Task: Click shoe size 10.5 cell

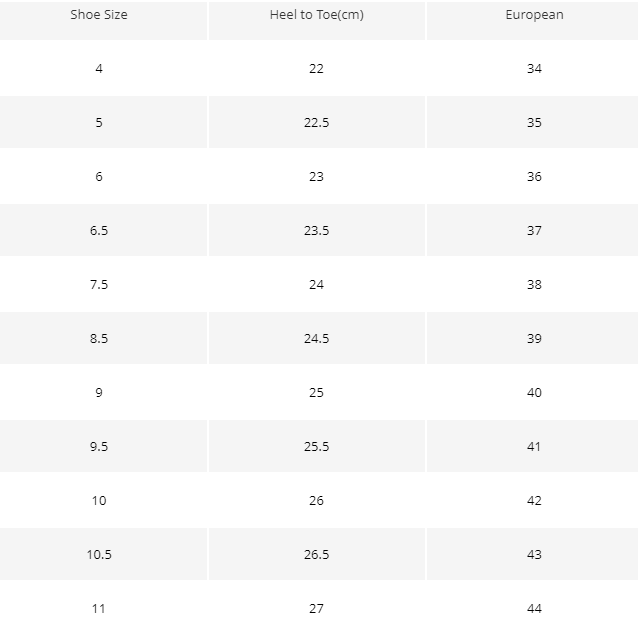Action: pos(99,554)
